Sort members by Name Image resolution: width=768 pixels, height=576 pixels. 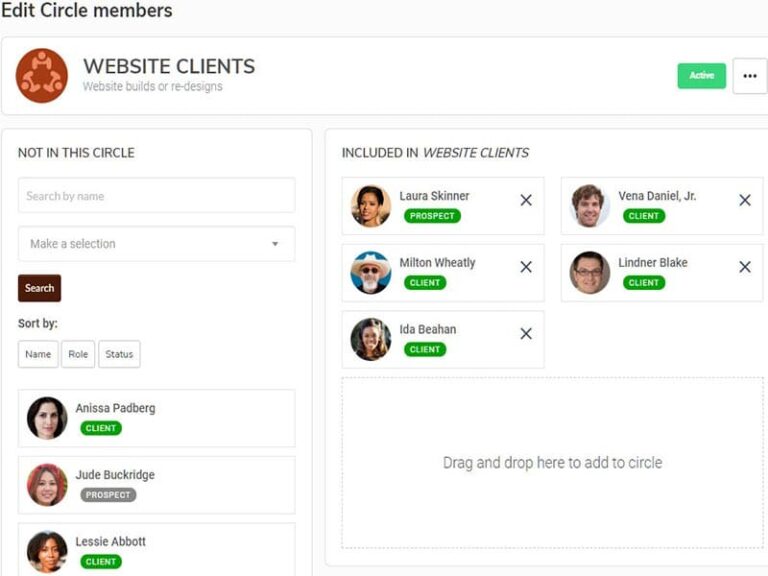tap(38, 354)
